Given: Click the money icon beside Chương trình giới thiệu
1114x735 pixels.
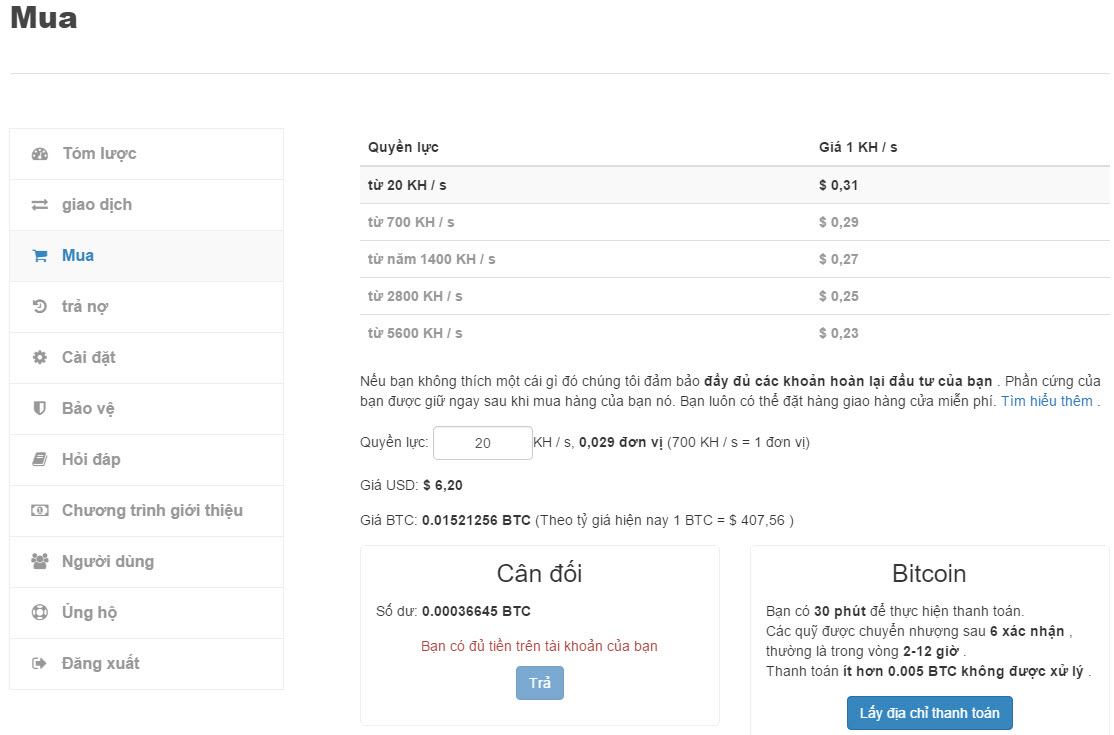Looking at the screenshot, I should point(40,510).
